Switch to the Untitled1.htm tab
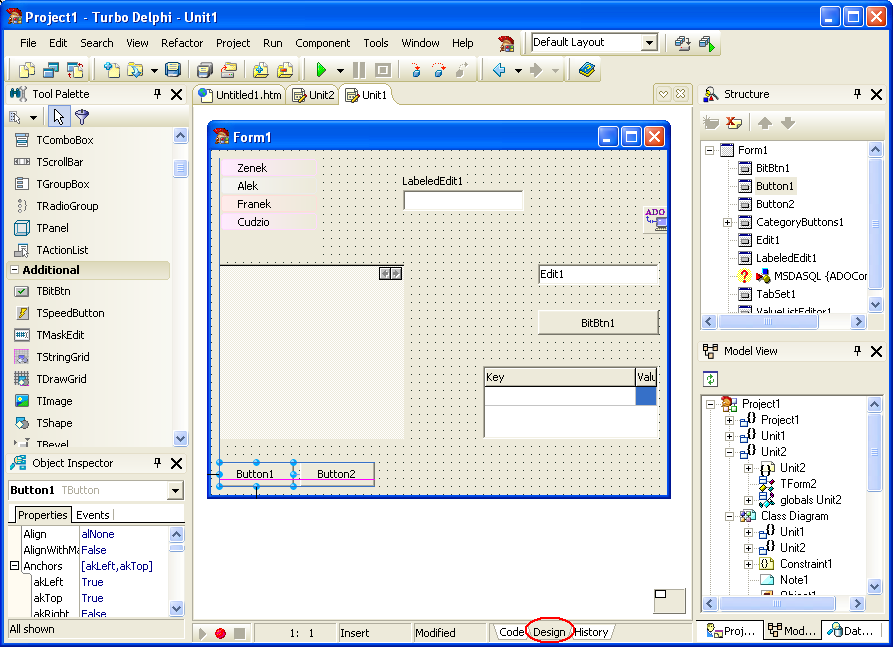893x647 pixels. pyautogui.click(x=240, y=95)
